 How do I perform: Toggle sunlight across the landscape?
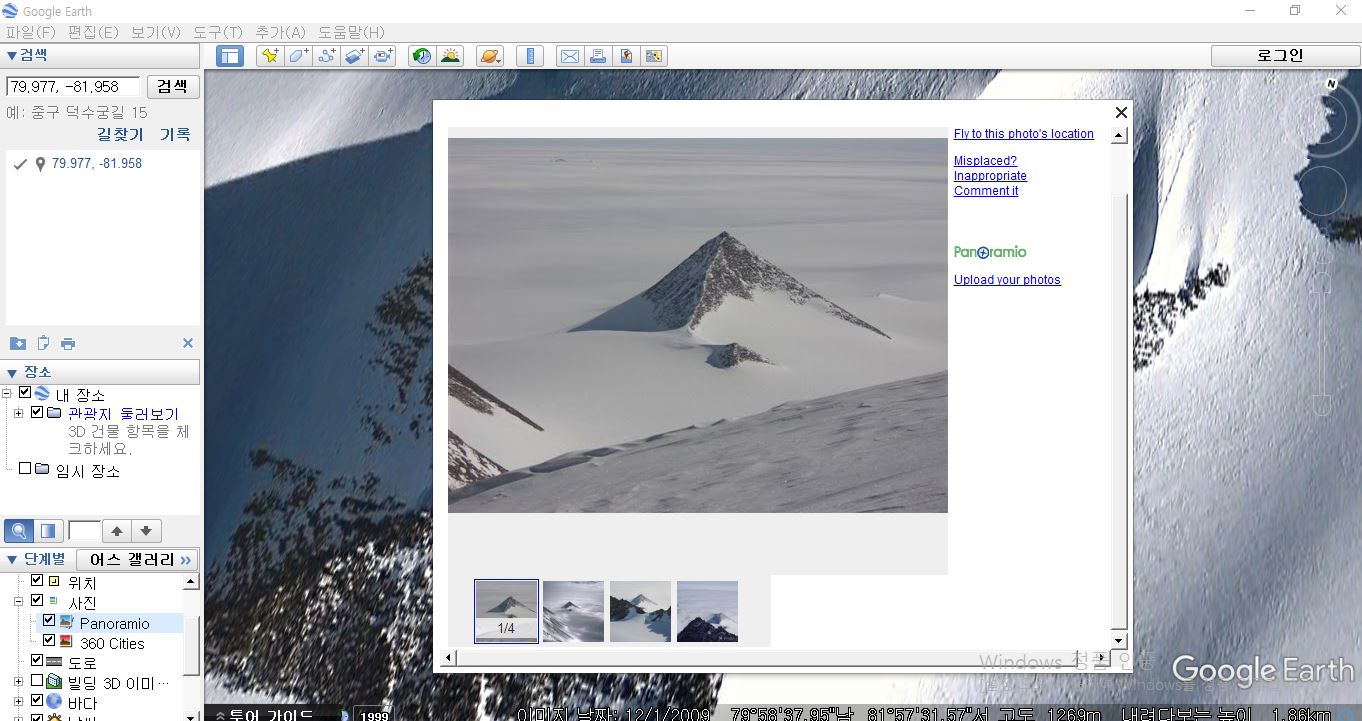point(450,56)
